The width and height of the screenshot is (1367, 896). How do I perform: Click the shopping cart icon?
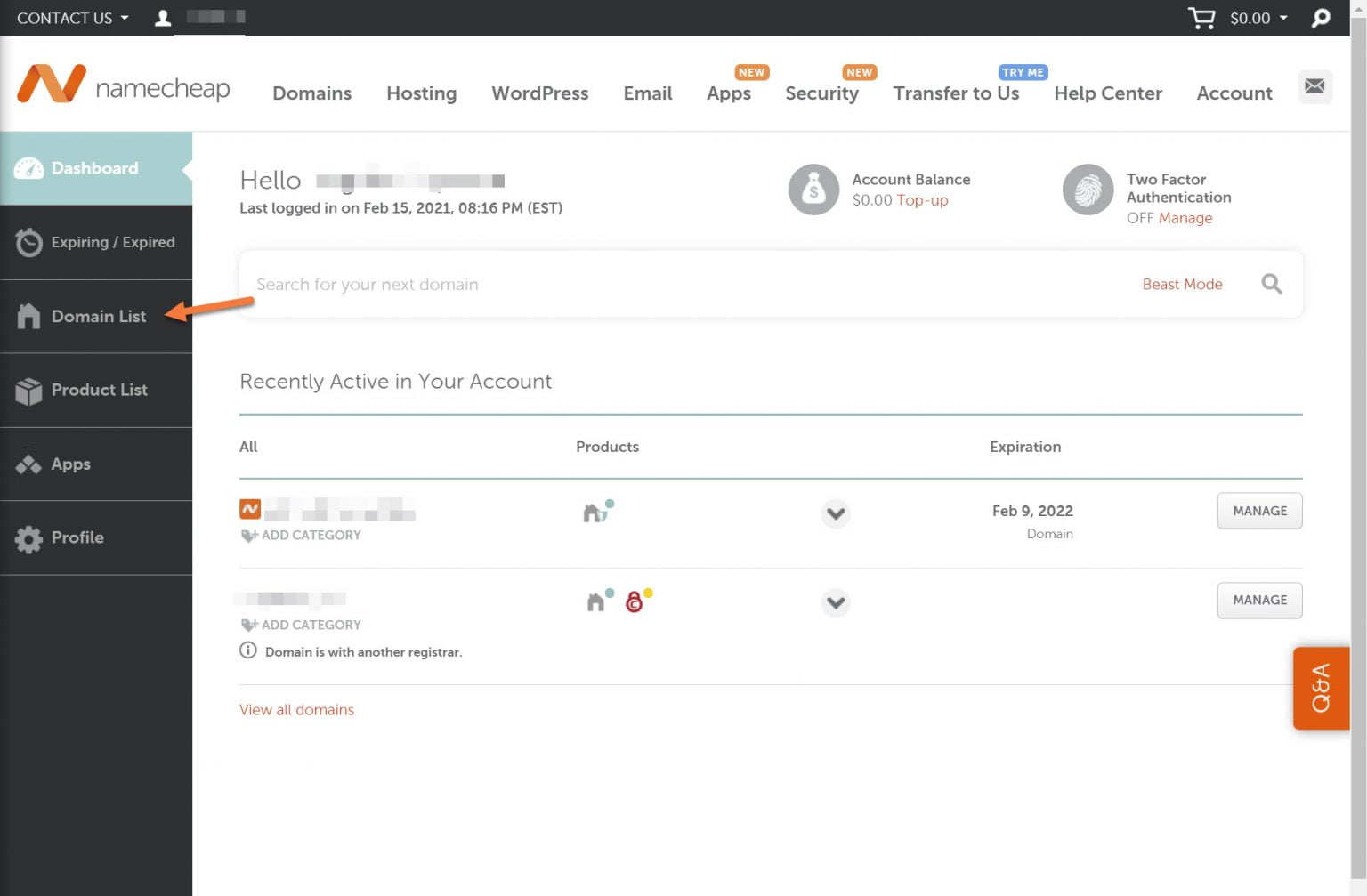pyautogui.click(x=1201, y=18)
